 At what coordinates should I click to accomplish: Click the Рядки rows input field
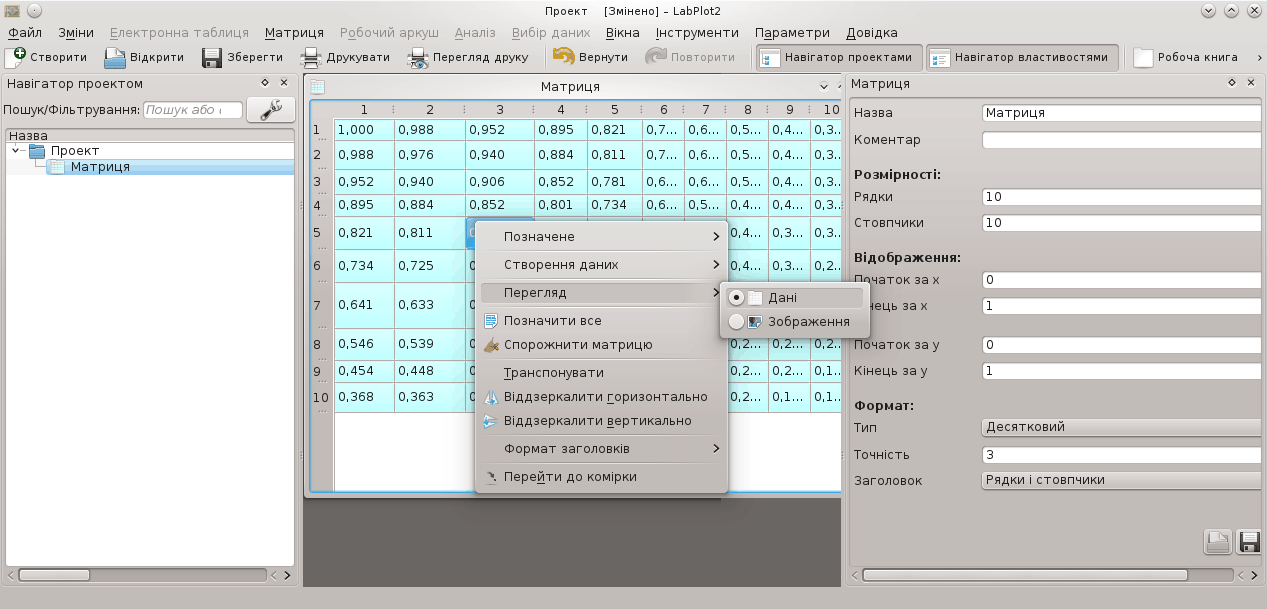click(1121, 197)
